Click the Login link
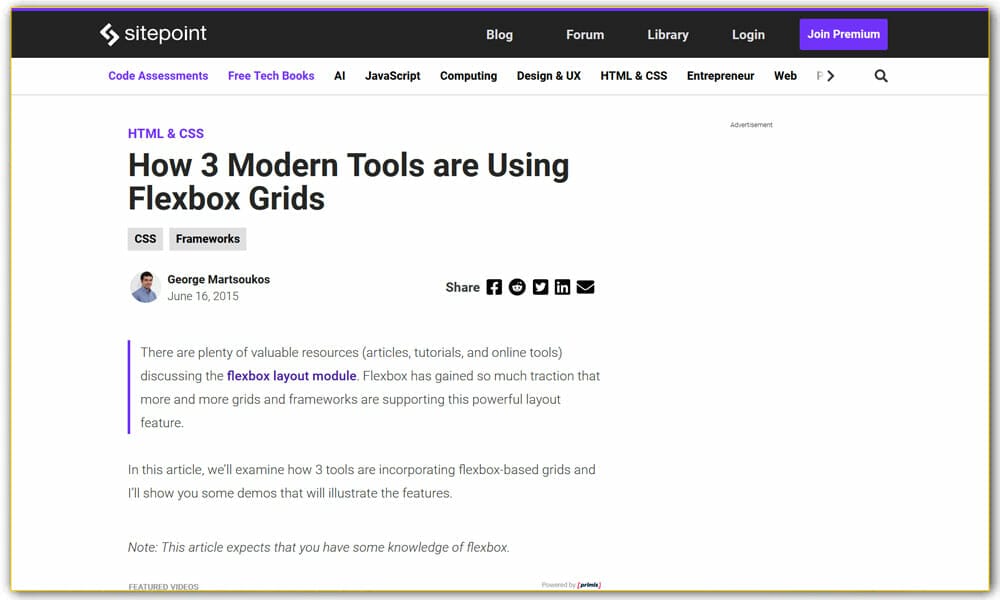The image size is (1000, 600). click(x=748, y=34)
